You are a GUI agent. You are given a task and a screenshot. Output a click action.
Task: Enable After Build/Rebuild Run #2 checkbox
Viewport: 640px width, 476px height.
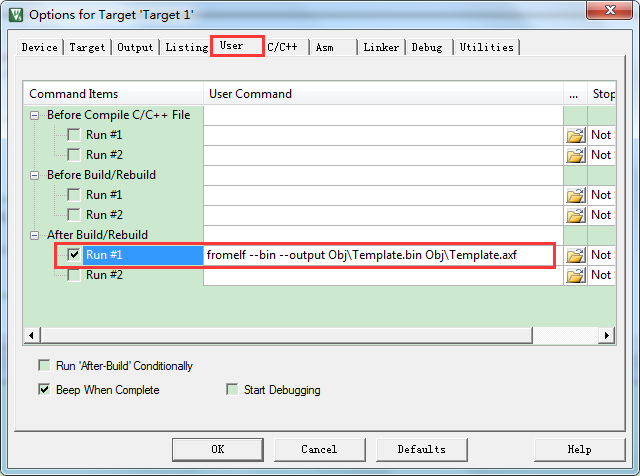[x=74, y=275]
